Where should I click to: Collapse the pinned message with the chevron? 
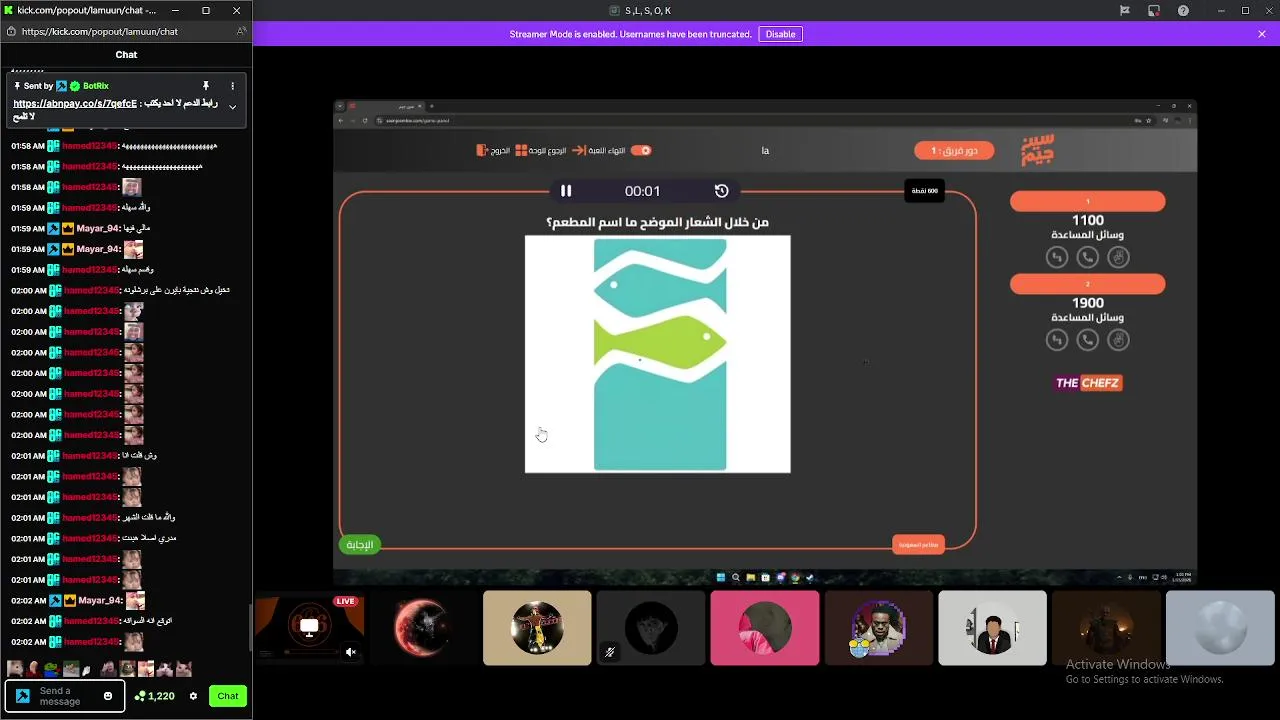click(x=232, y=107)
